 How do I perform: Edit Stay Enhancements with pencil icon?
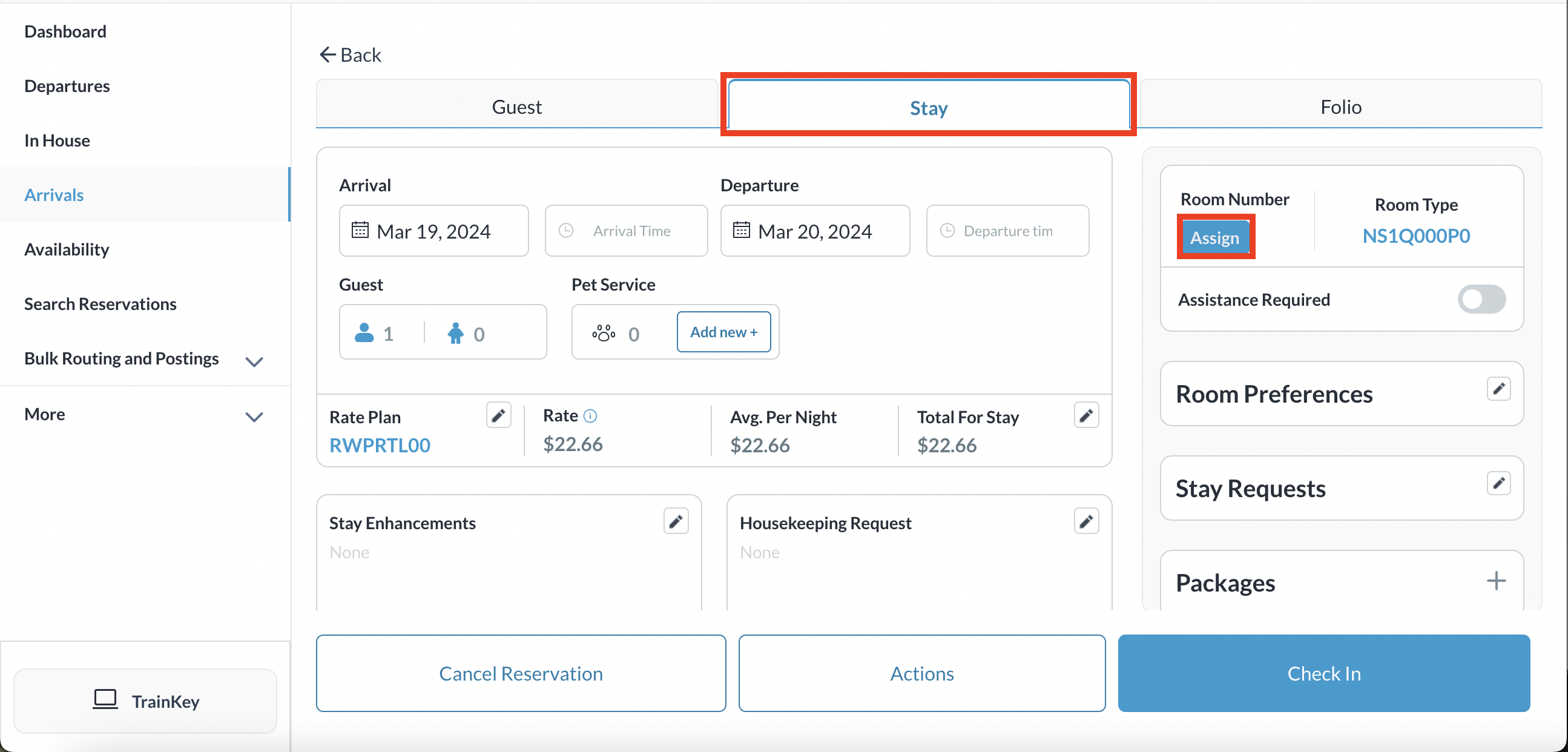[x=675, y=522]
